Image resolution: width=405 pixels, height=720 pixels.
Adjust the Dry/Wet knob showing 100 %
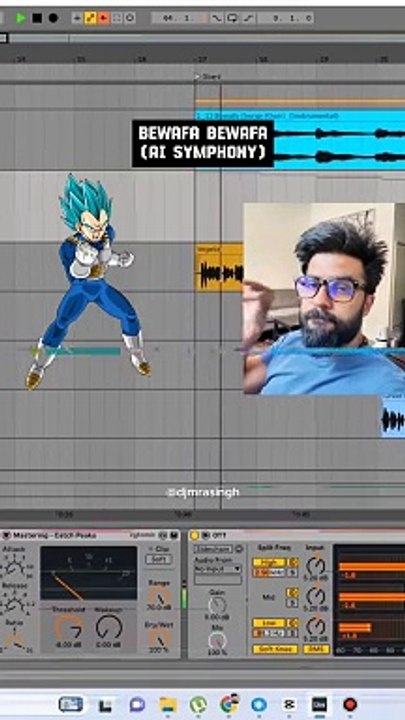tap(159, 638)
